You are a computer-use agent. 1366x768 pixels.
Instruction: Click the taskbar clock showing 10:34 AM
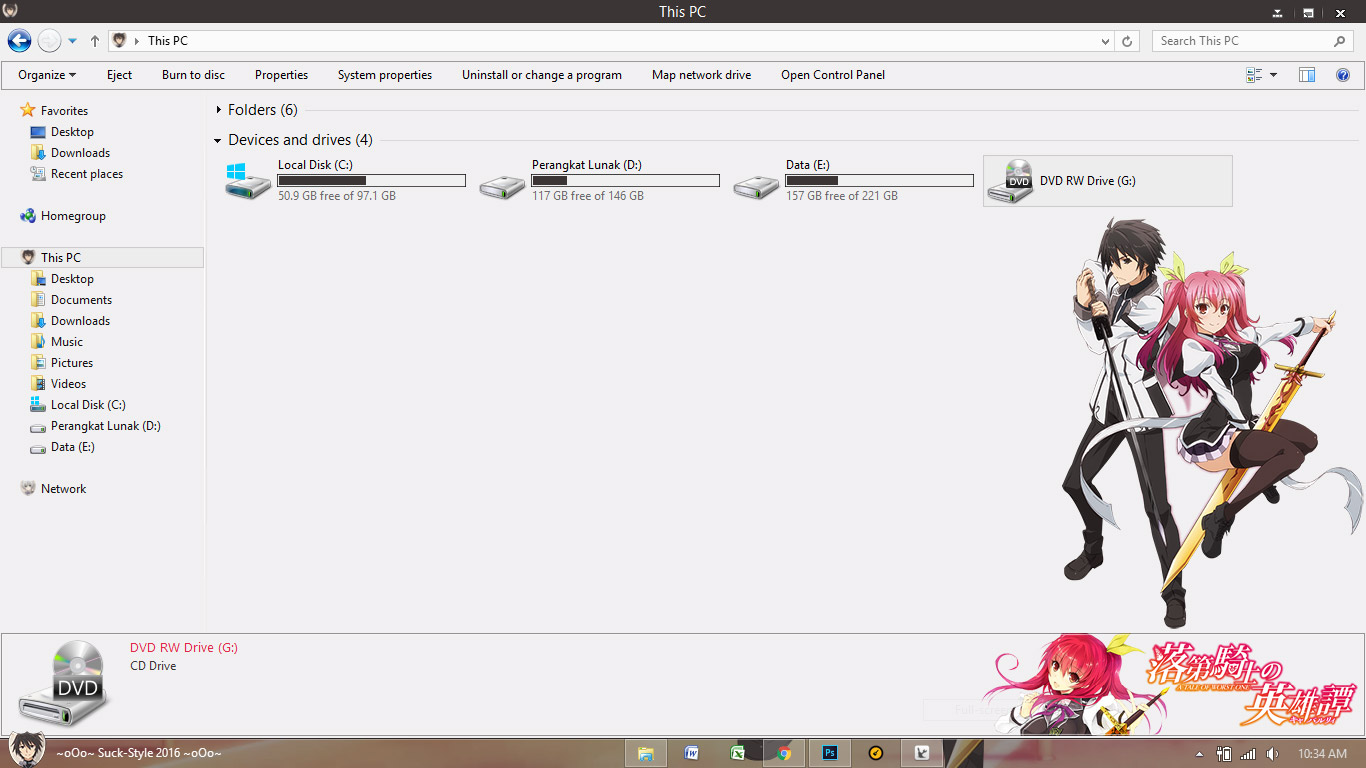(x=1322, y=754)
